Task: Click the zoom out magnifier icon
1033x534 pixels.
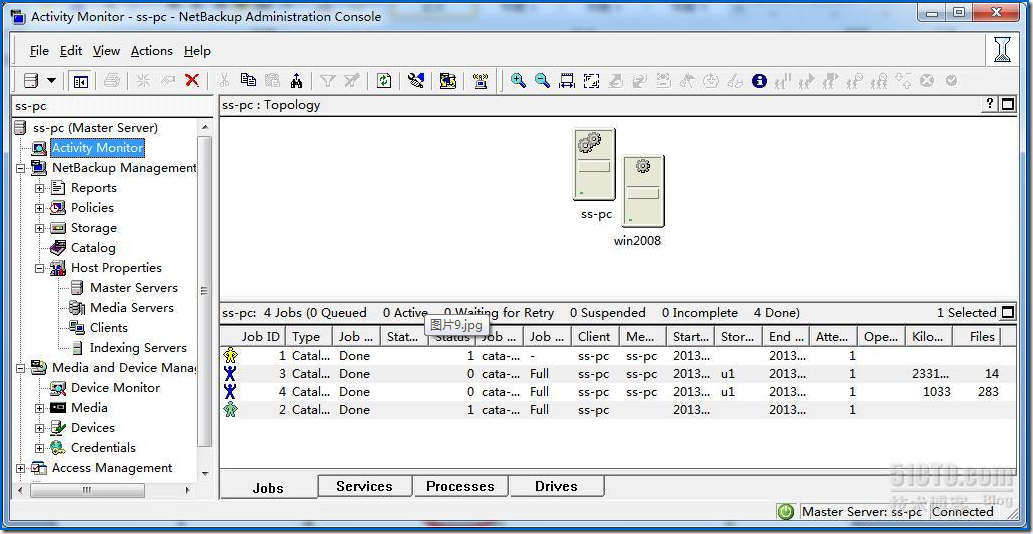Action: [x=542, y=80]
